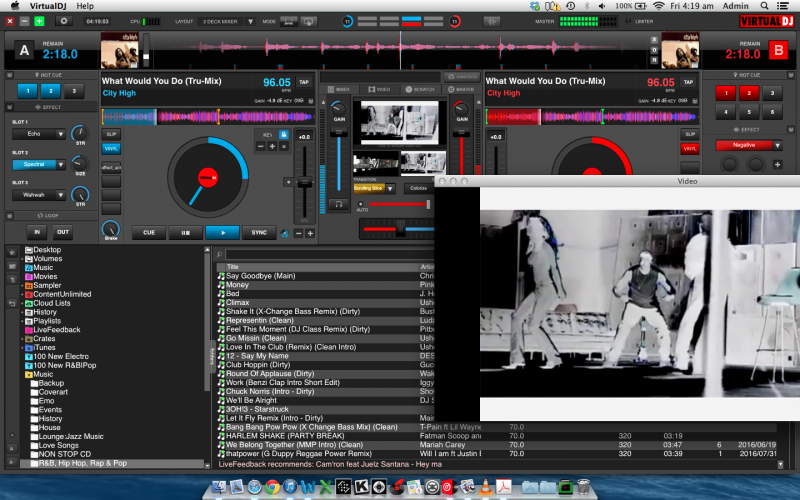The width and height of the screenshot is (800, 500).
Task: Click the crossfader slider
Action: pyautogui.click(x=401, y=229)
